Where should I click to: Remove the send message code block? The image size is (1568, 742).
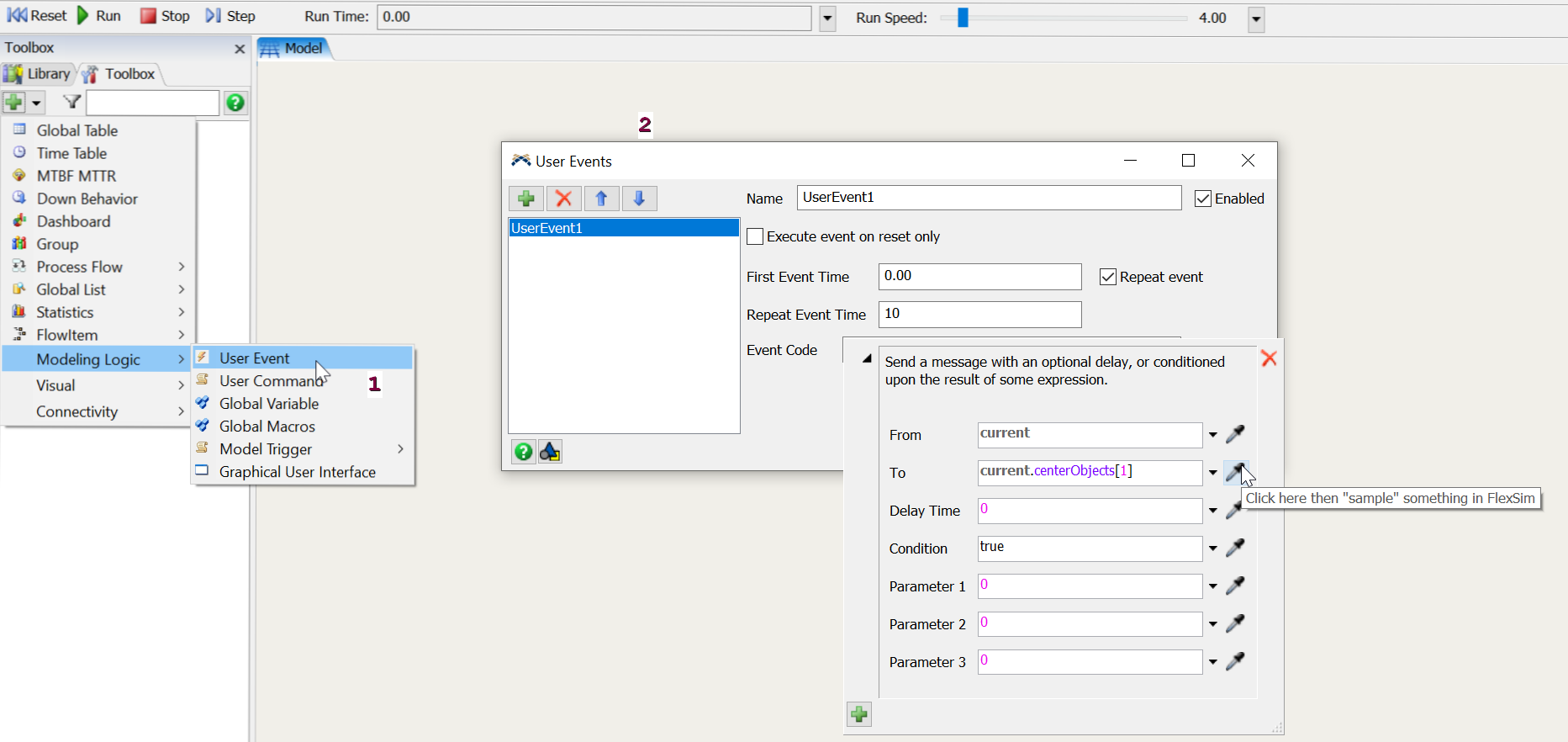coord(1269,358)
